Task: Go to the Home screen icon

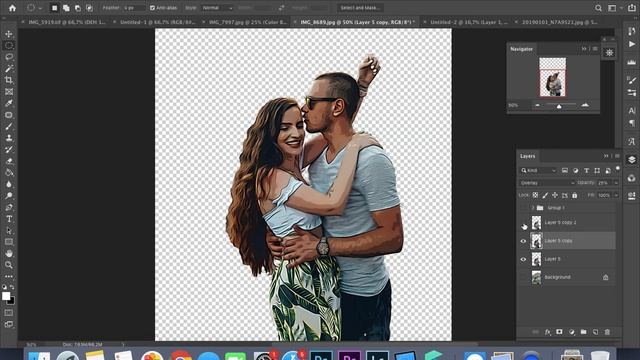Action: [12, 8]
